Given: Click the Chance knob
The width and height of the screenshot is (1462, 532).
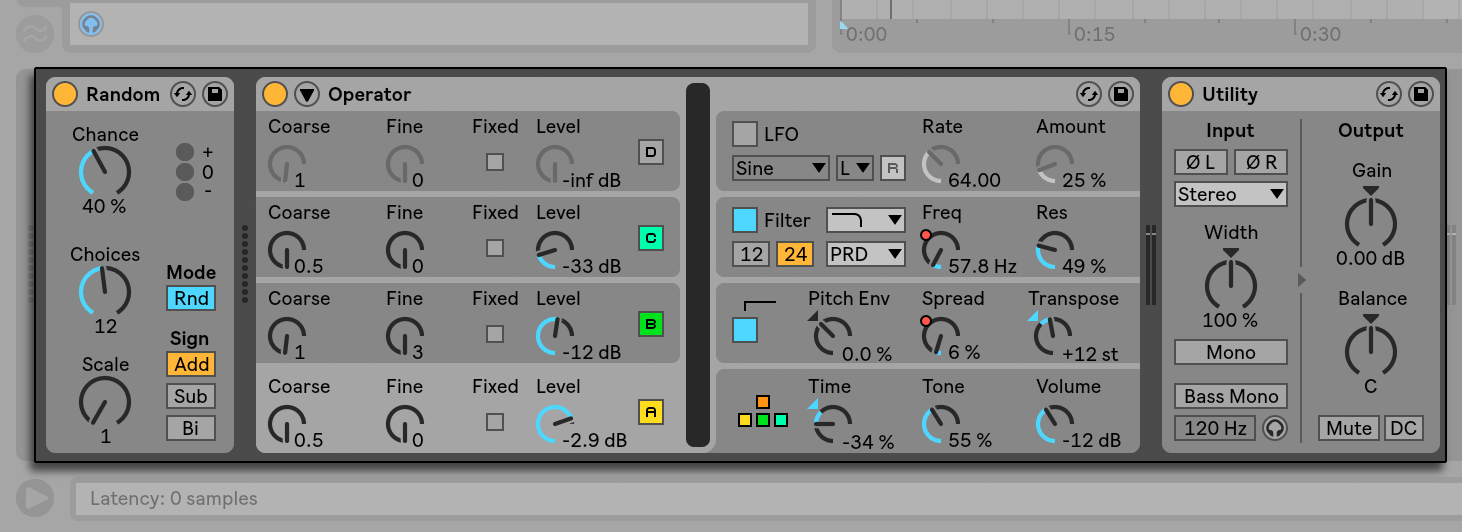Looking at the screenshot, I should click(105, 171).
